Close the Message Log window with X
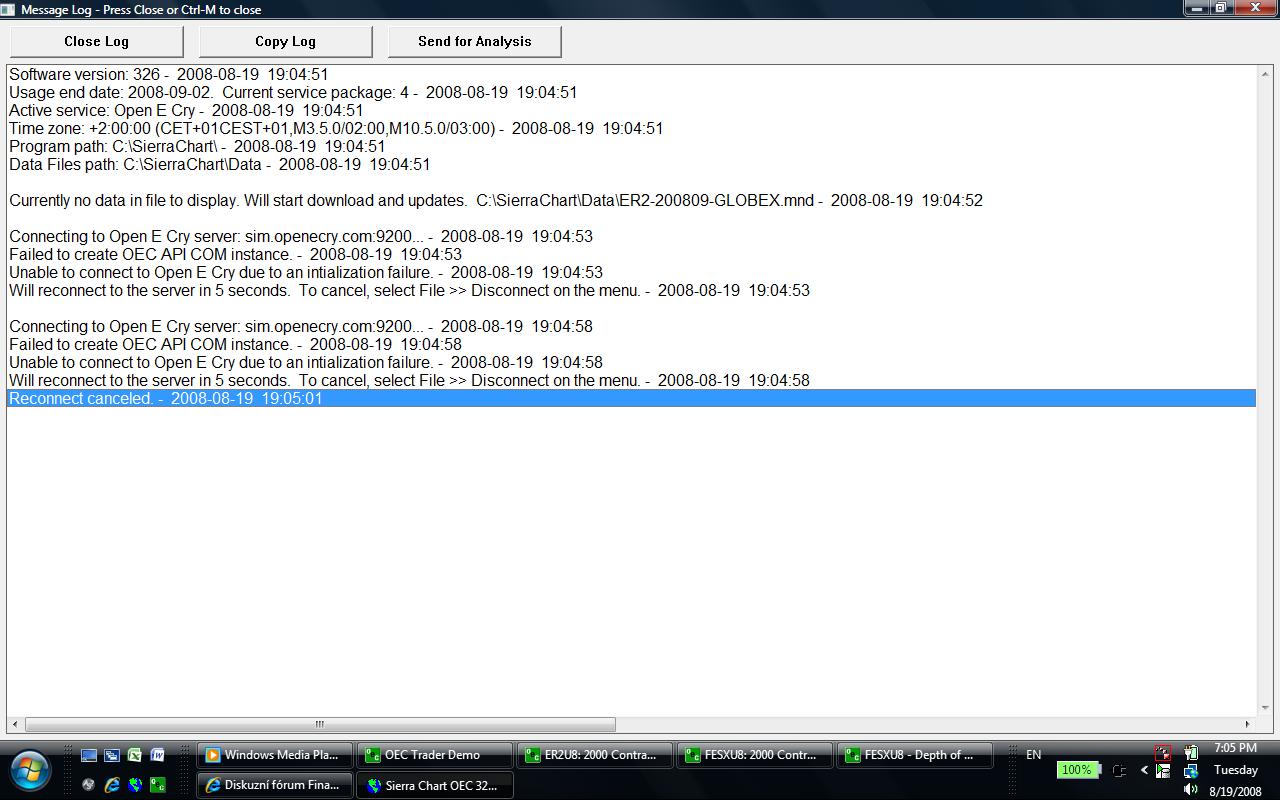This screenshot has height=800, width=1280. (x=1256, y=8)
